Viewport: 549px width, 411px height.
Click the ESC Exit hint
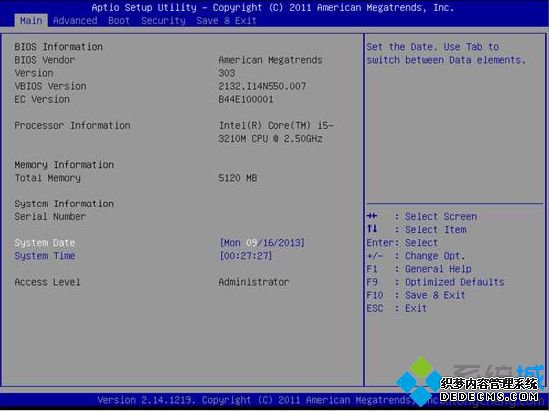397,308
